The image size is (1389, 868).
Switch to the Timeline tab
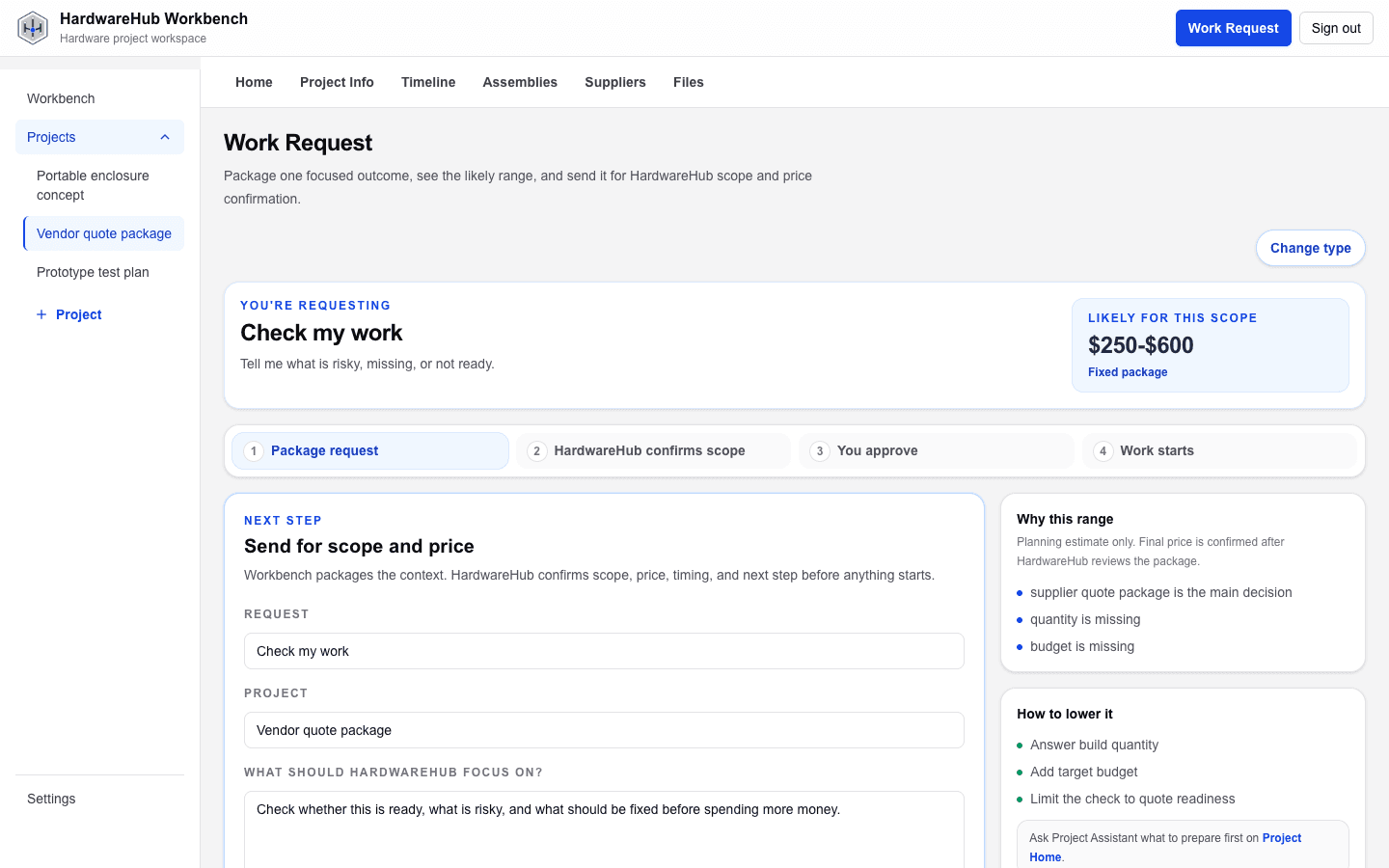pyautogui.click(x=428, y=82)
